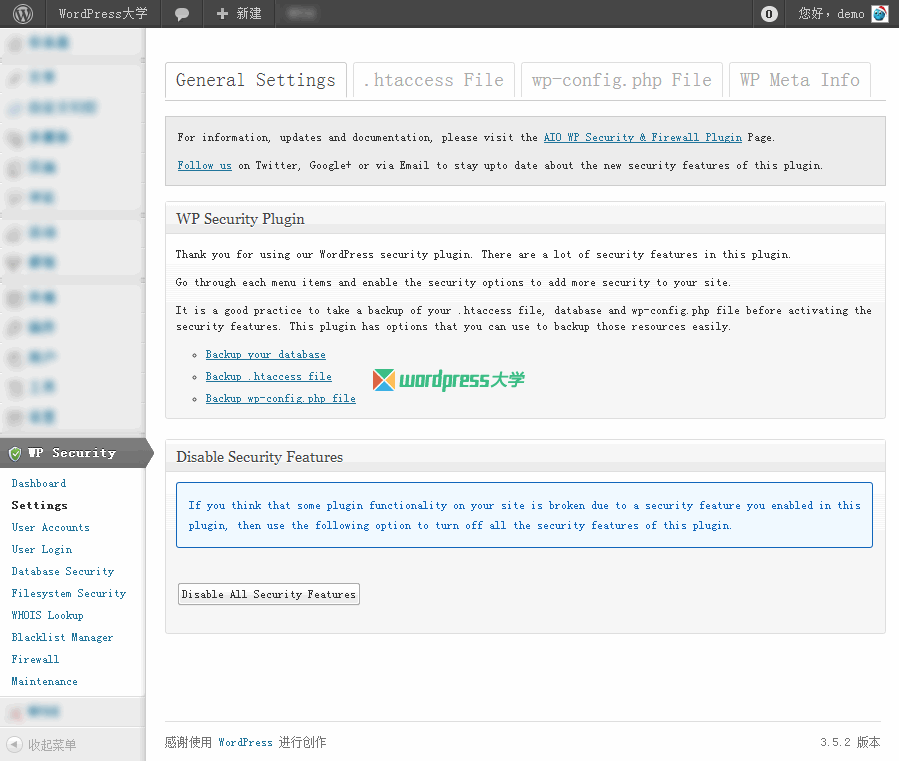Image resolution: width=899 pixels, height=761 pixels.
Task: Open Maintenance submenu item
Action: pyautogui.click(x=45, y=681)
